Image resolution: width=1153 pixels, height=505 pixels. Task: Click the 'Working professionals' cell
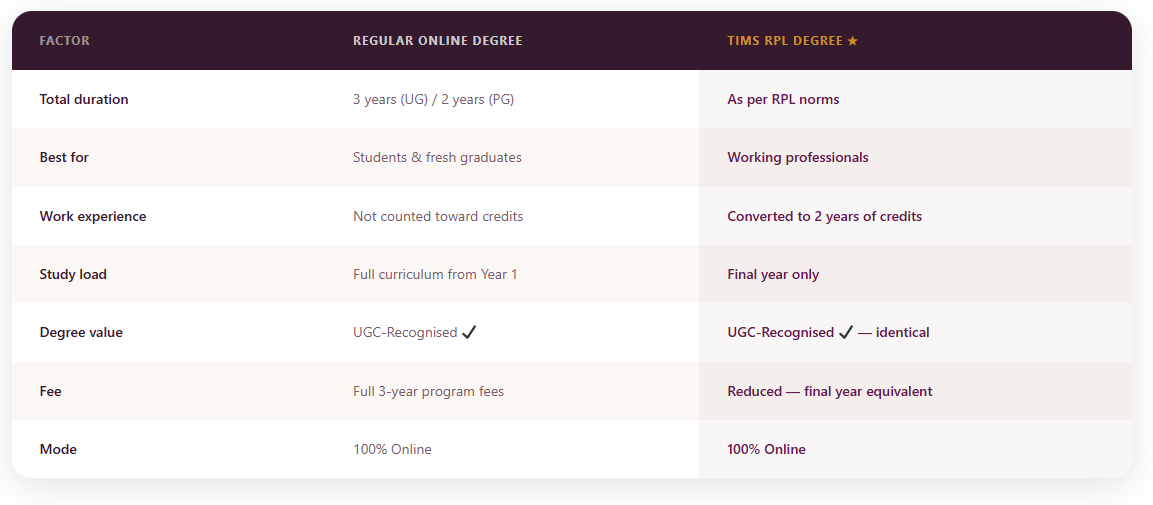(x=798, y=157)
